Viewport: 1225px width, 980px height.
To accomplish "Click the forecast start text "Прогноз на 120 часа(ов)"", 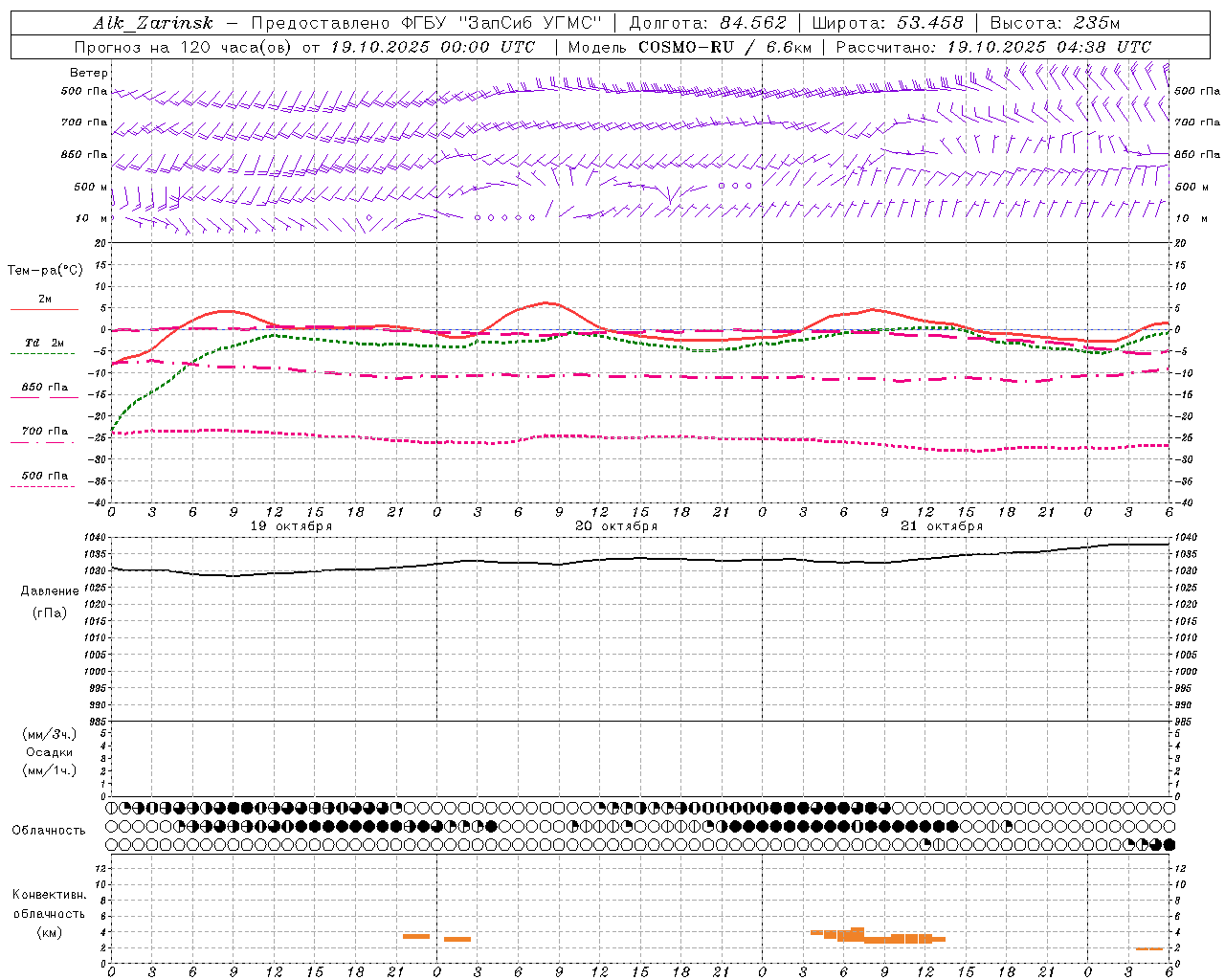I will 185,47.
